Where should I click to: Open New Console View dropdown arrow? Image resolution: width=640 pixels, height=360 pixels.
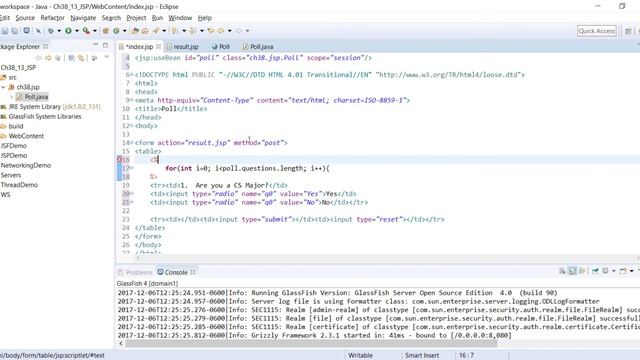pyautogui.click(x=631, y=271)
